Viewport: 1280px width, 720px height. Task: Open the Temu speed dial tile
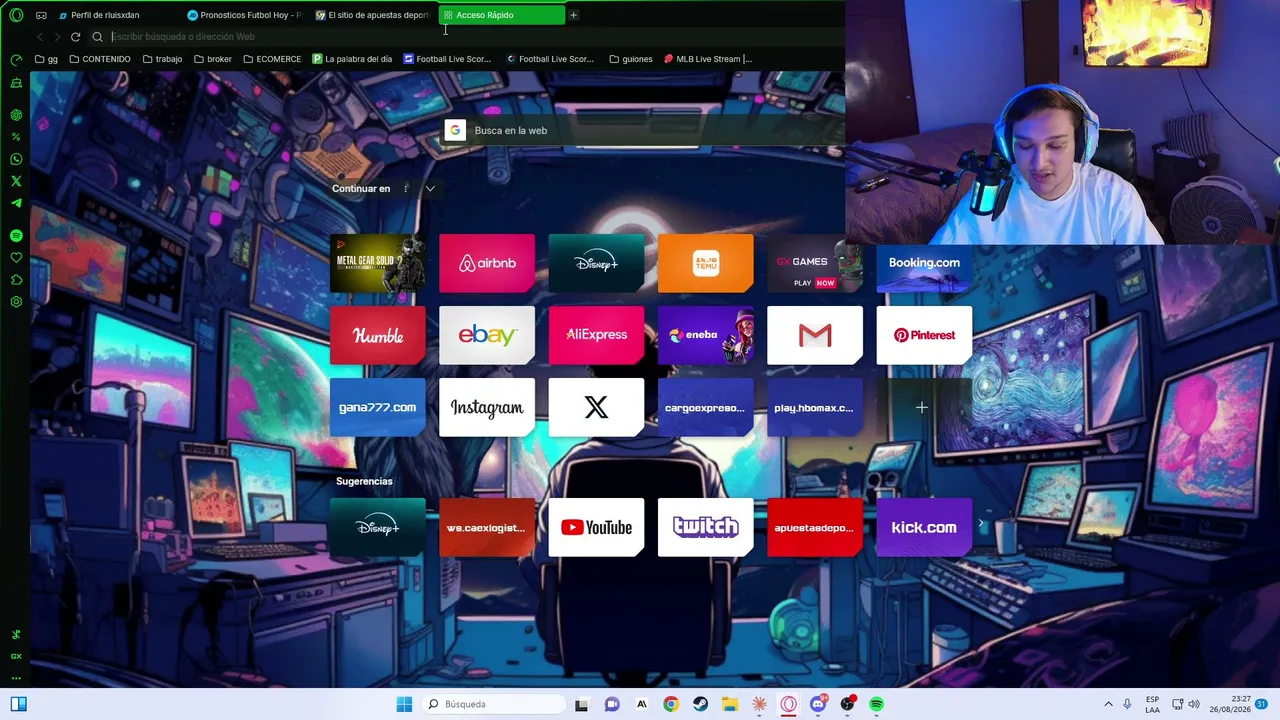point(706,263)
